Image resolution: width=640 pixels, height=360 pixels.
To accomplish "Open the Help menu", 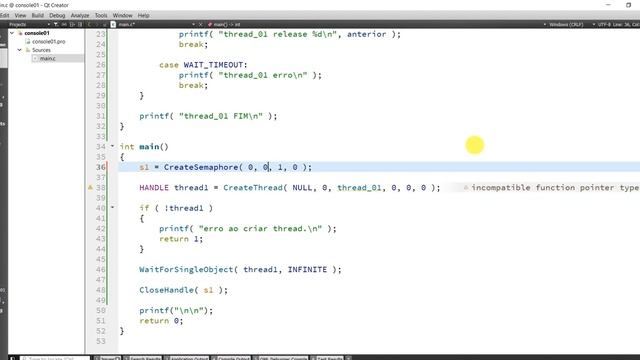I will [x=143, y=16].
